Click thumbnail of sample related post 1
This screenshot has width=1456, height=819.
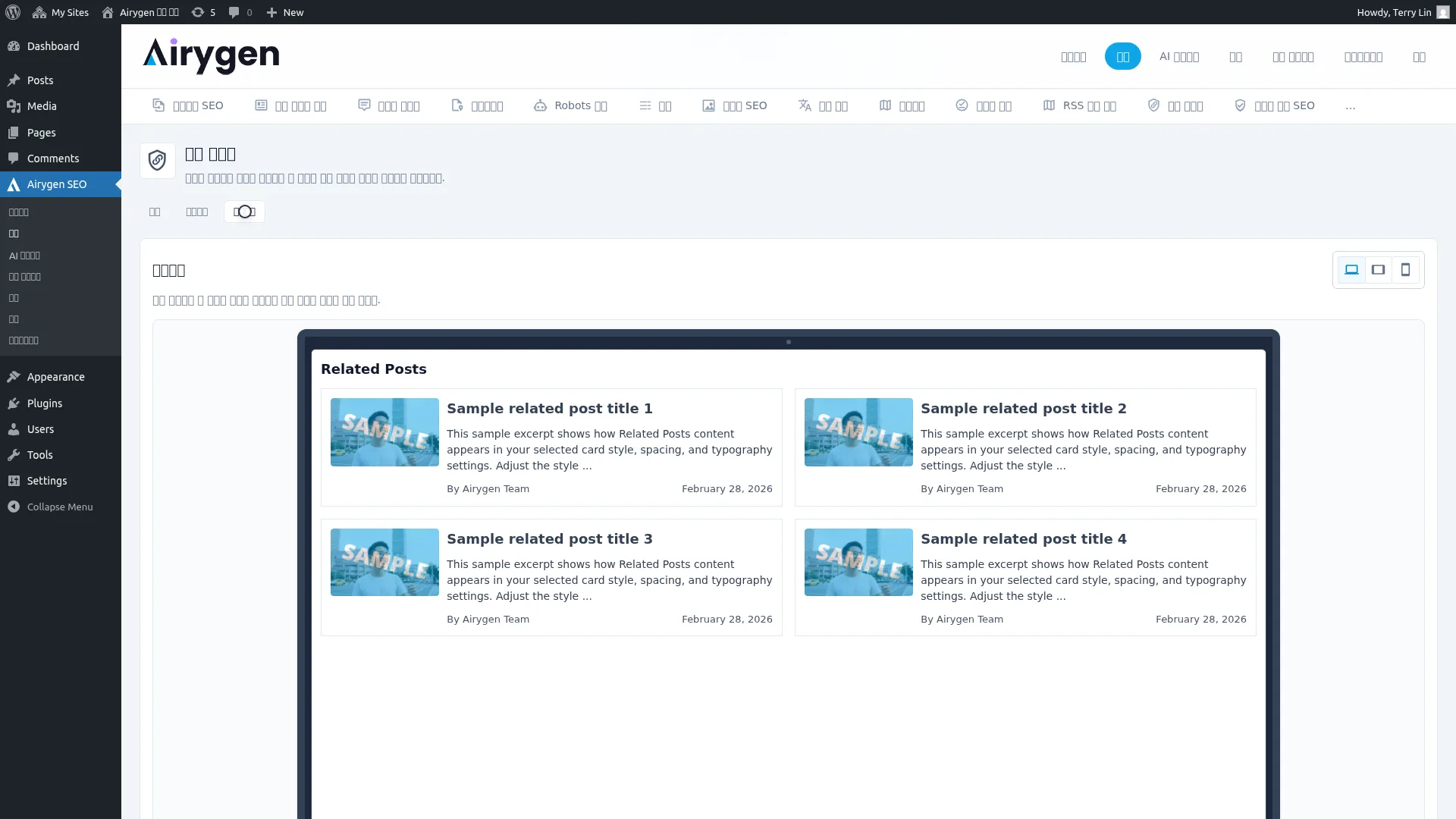pyautogui.click(x=384, y=432)
